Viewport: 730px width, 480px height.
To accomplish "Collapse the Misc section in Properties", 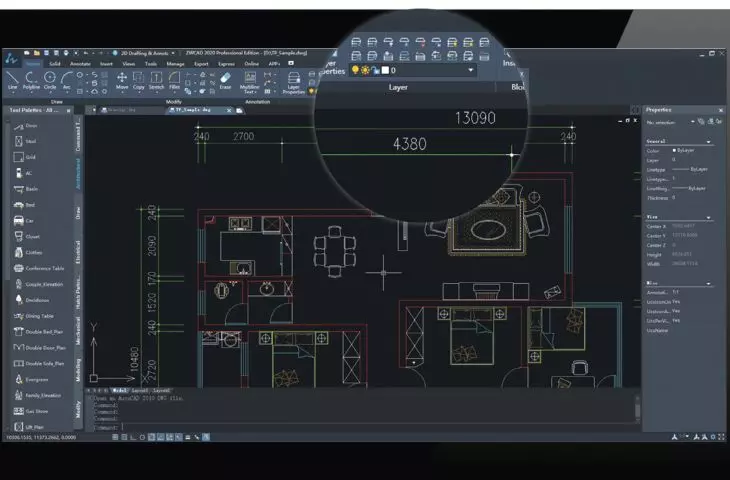I will pyautogui.click(x=709, y=284).
